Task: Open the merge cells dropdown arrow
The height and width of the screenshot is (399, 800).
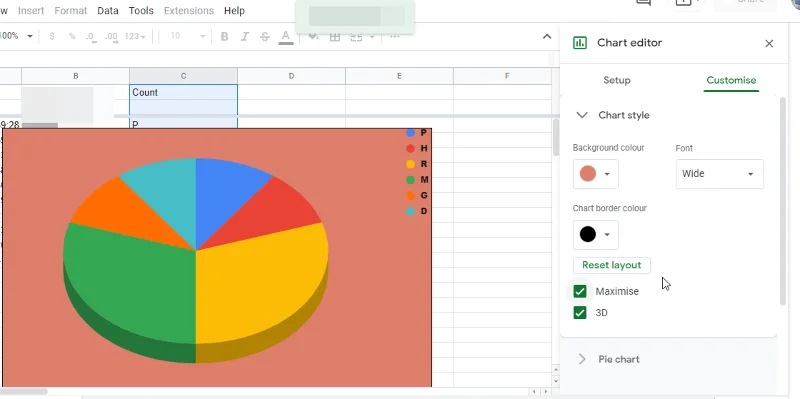Action: 371,37
